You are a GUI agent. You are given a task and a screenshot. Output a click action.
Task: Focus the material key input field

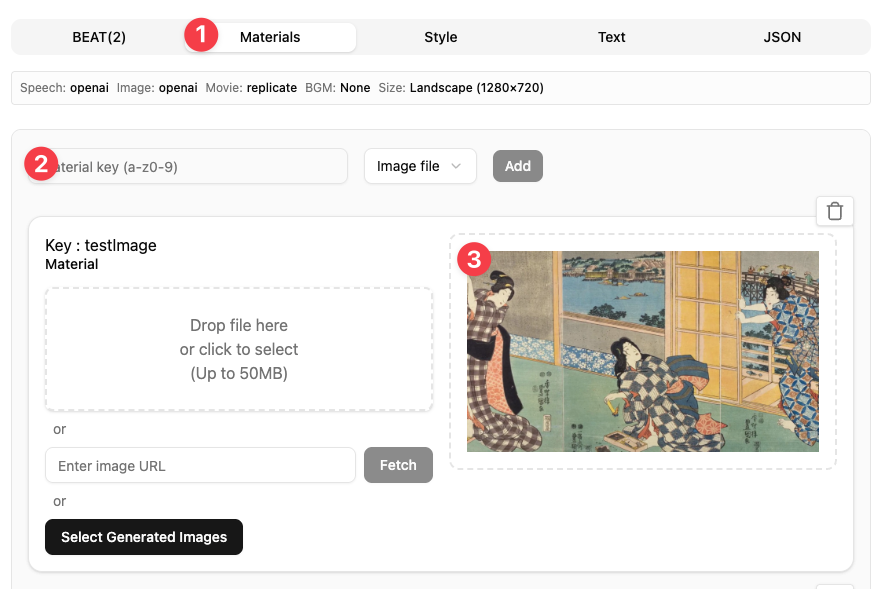click(x=188, y=166)
